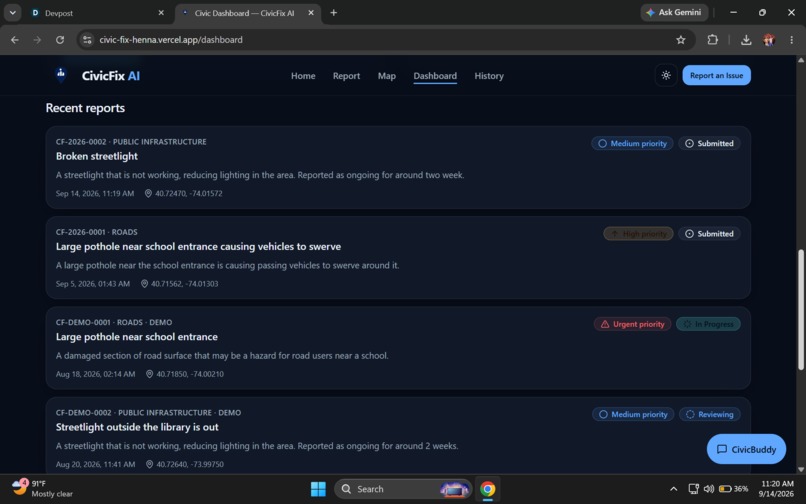Open the Map nav item

coord(387,76)
